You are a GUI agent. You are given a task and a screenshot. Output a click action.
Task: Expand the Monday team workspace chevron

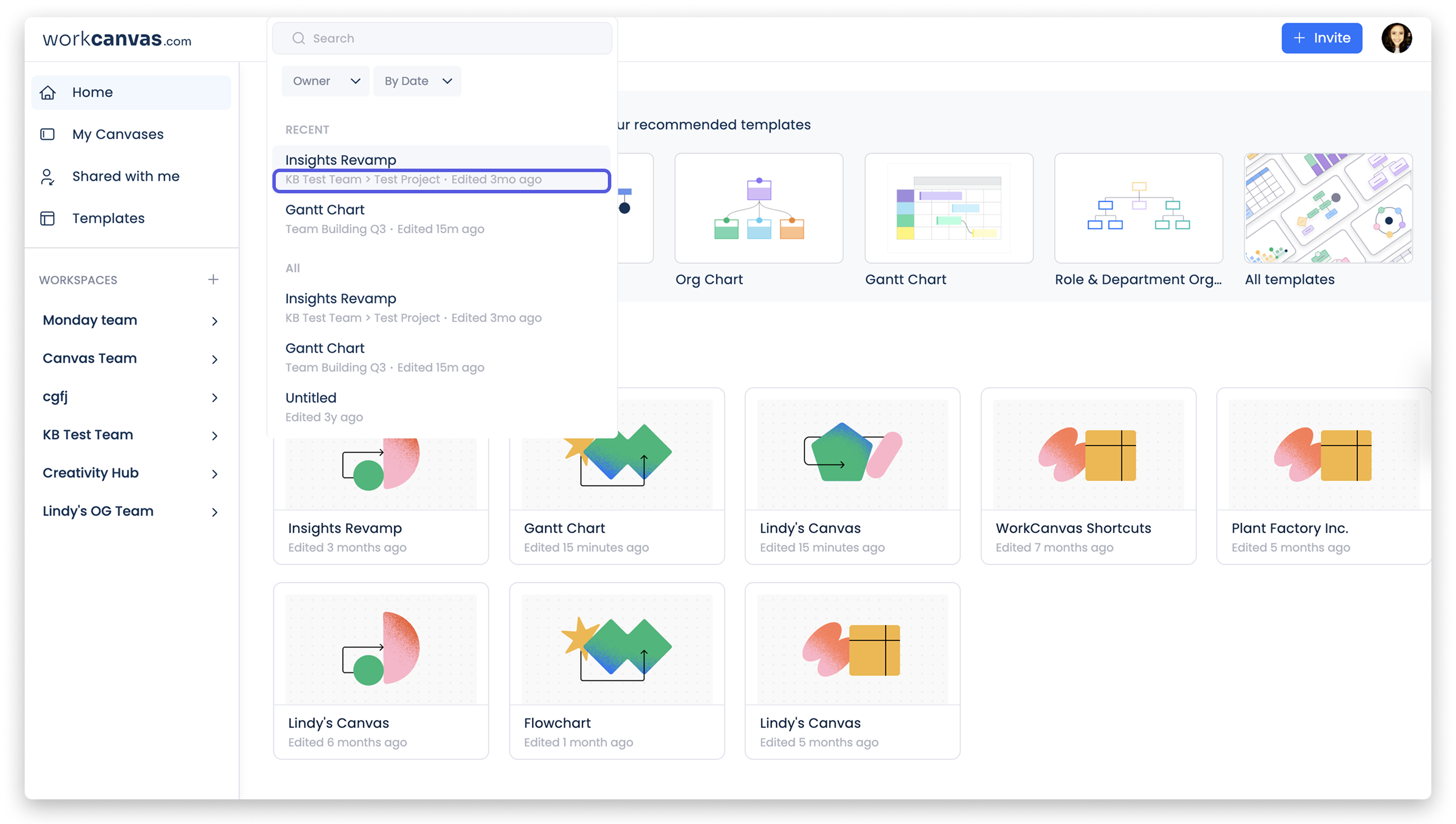click(x=215, y=321)
